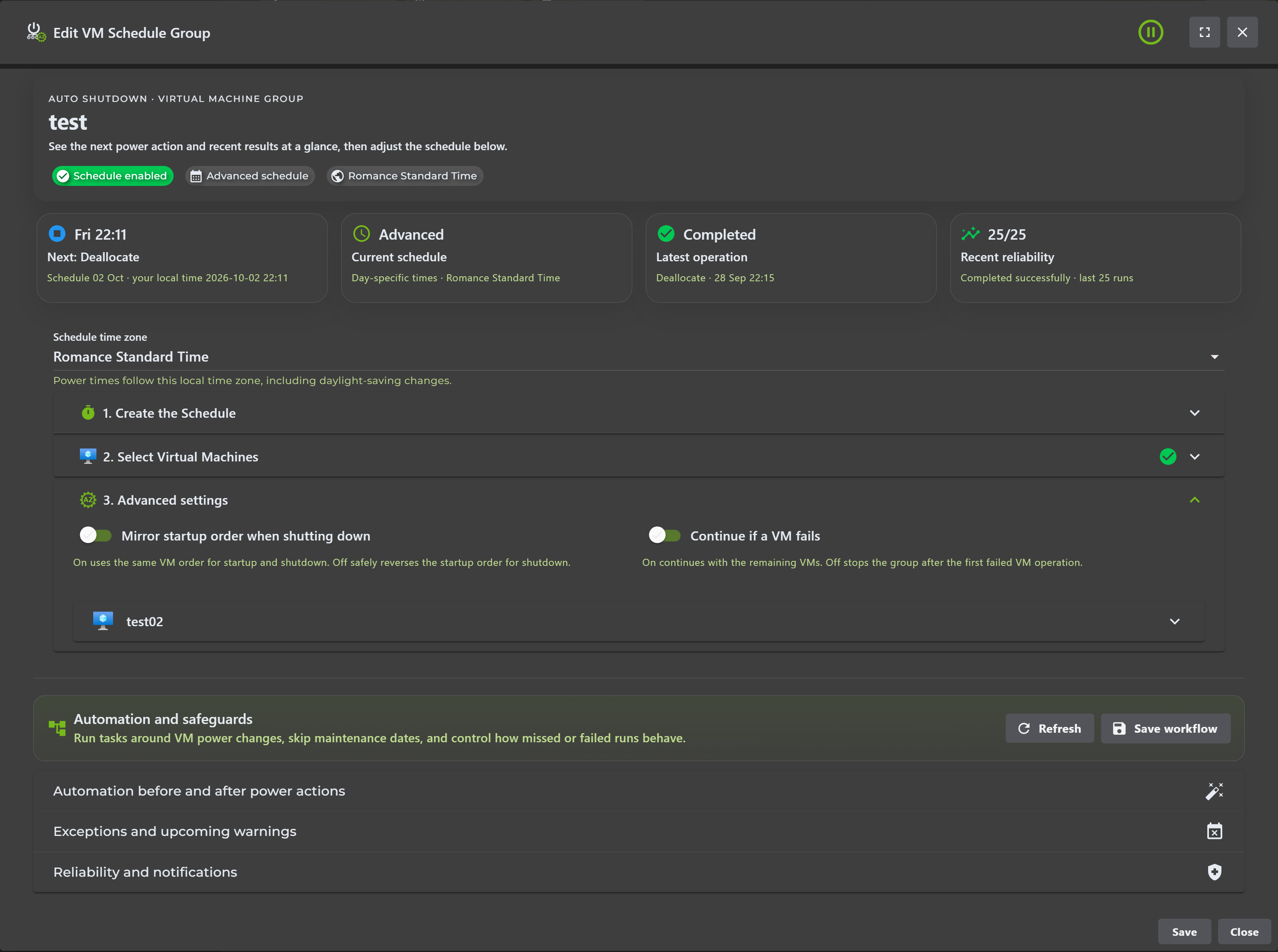The image size is (1278, 952).
Task: Click green checkmark icon on Completed card
Action: [x=666, y=233]
